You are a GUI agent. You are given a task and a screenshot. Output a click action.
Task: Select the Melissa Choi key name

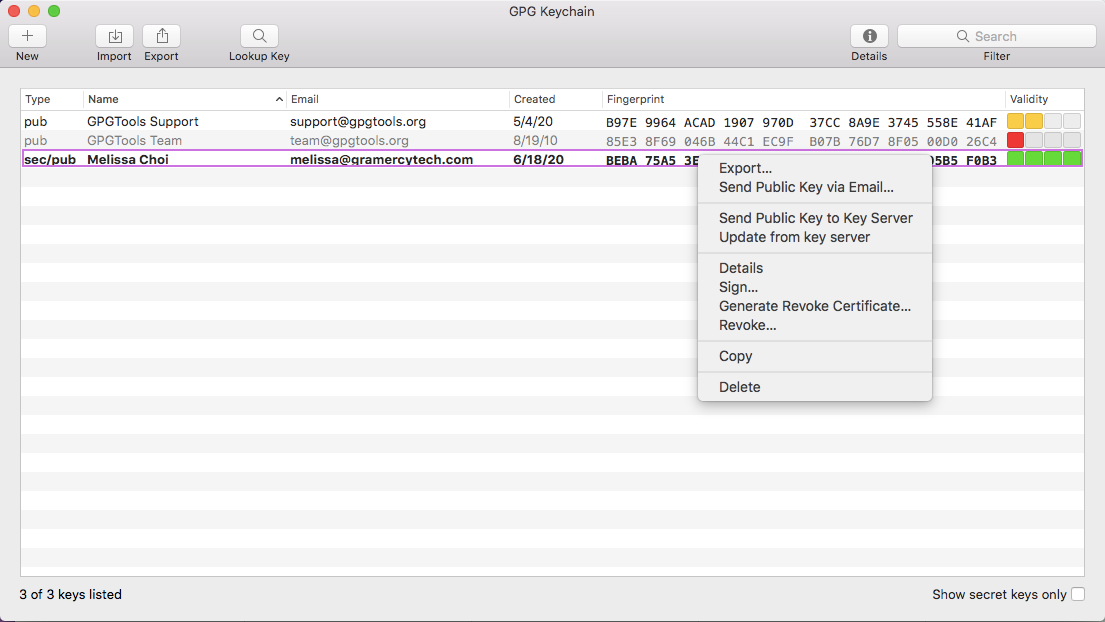coord(128,159)
